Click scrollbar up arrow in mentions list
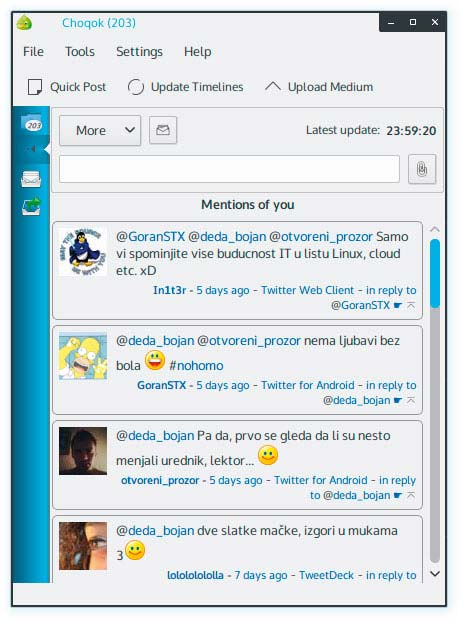Image resolution: width=461 pixels, height=628 pixels. tap(435, 229)
